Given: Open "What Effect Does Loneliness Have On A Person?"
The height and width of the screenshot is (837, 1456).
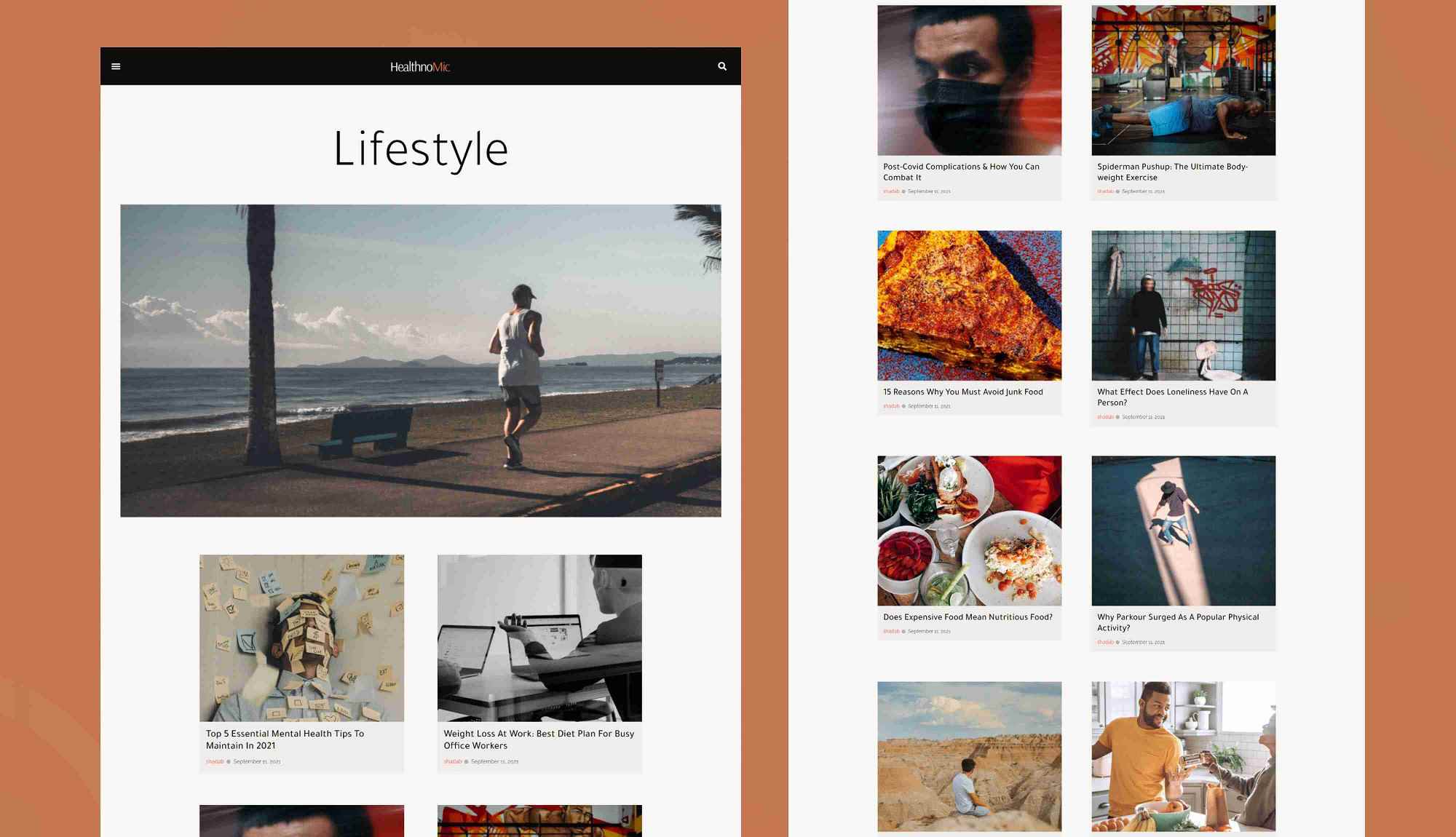Looking at the screenshot, I should coord(1172,397).
